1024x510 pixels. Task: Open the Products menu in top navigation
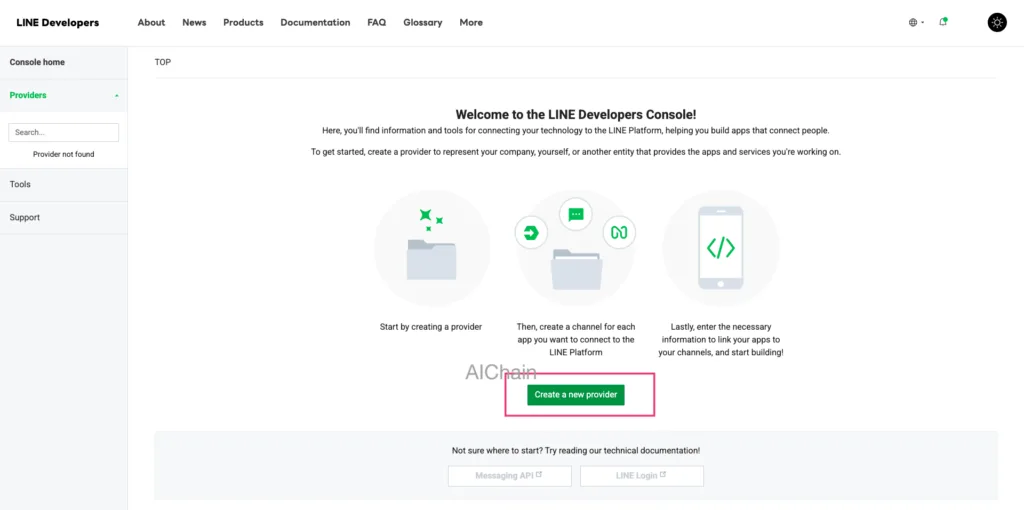pos(243,22)
